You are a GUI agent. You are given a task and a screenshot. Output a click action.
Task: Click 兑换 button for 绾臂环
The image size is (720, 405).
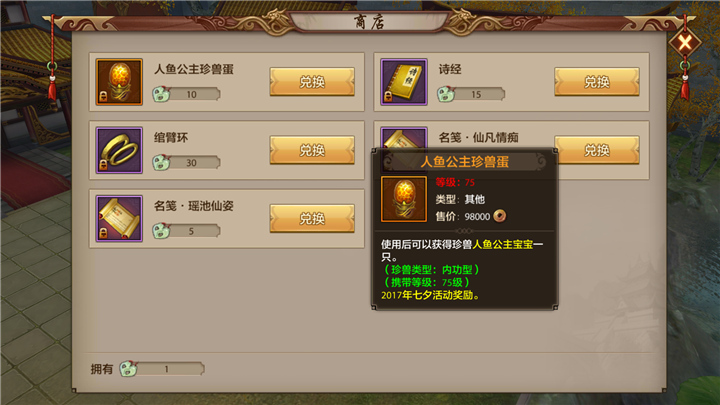point(312,150)
